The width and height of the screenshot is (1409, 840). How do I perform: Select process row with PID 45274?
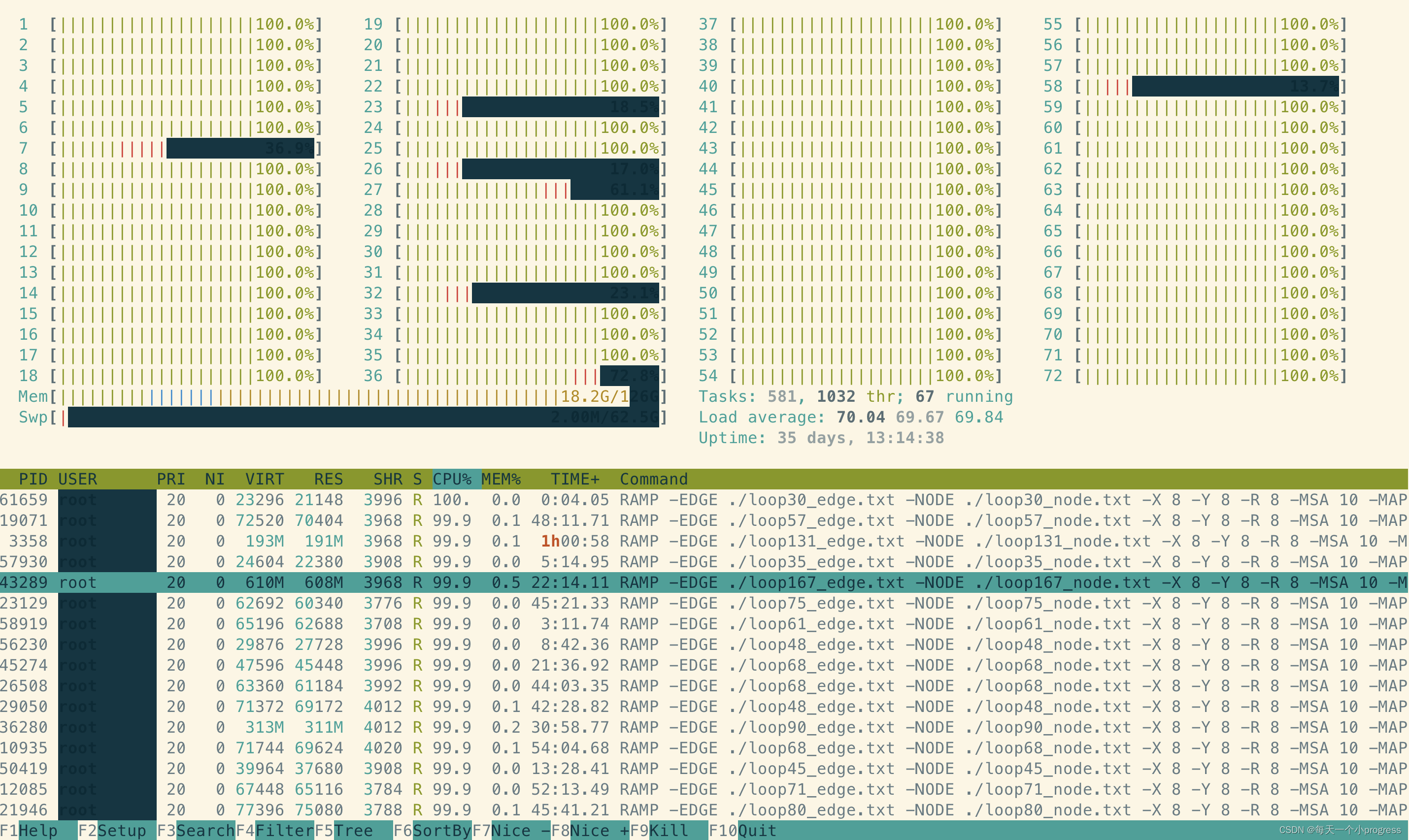click(x=704, y=665)
